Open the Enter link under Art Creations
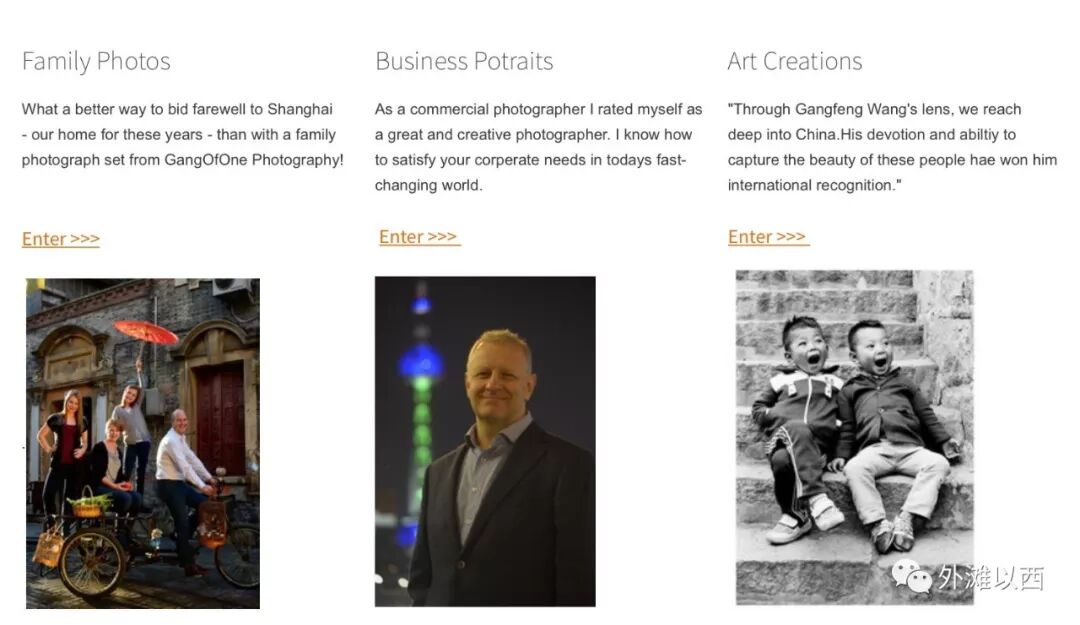1080x625 pixels. pyautogui.click(x=768, y=237)
